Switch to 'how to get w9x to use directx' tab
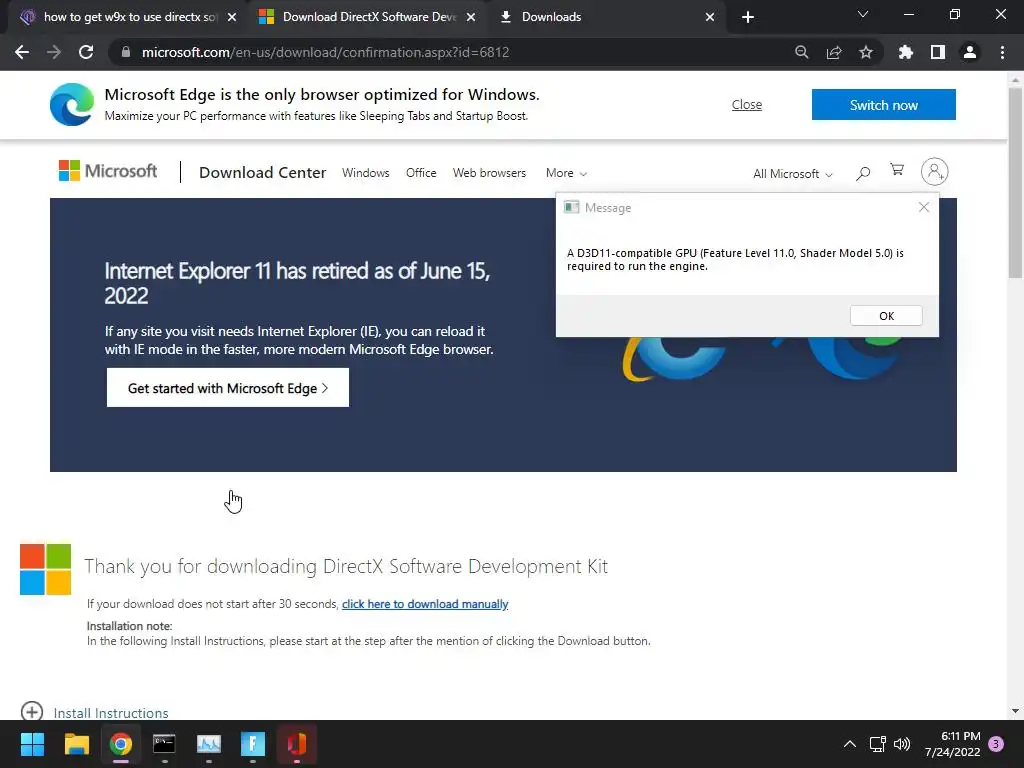 [129, 17]
